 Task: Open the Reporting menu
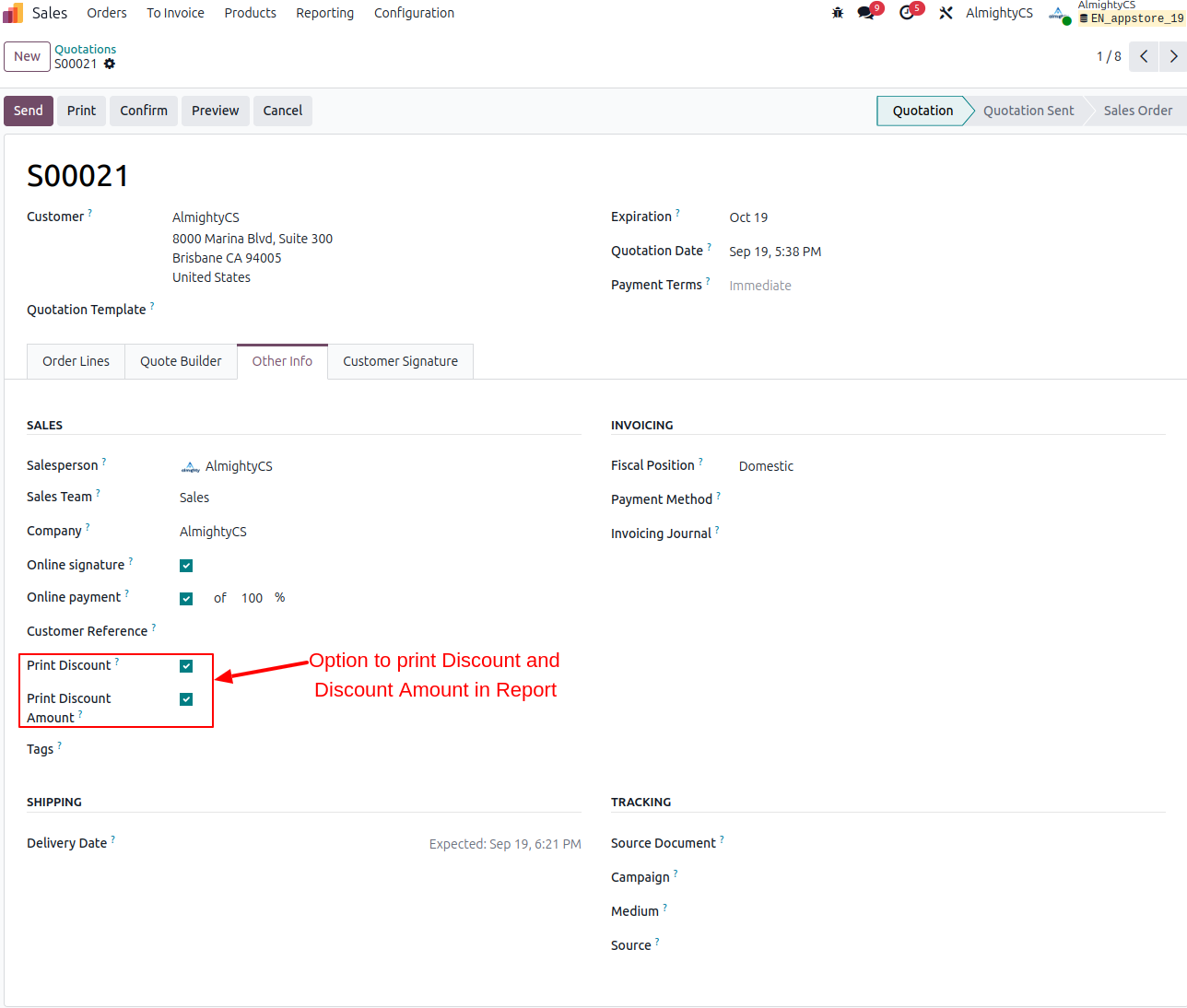[324, 13]
